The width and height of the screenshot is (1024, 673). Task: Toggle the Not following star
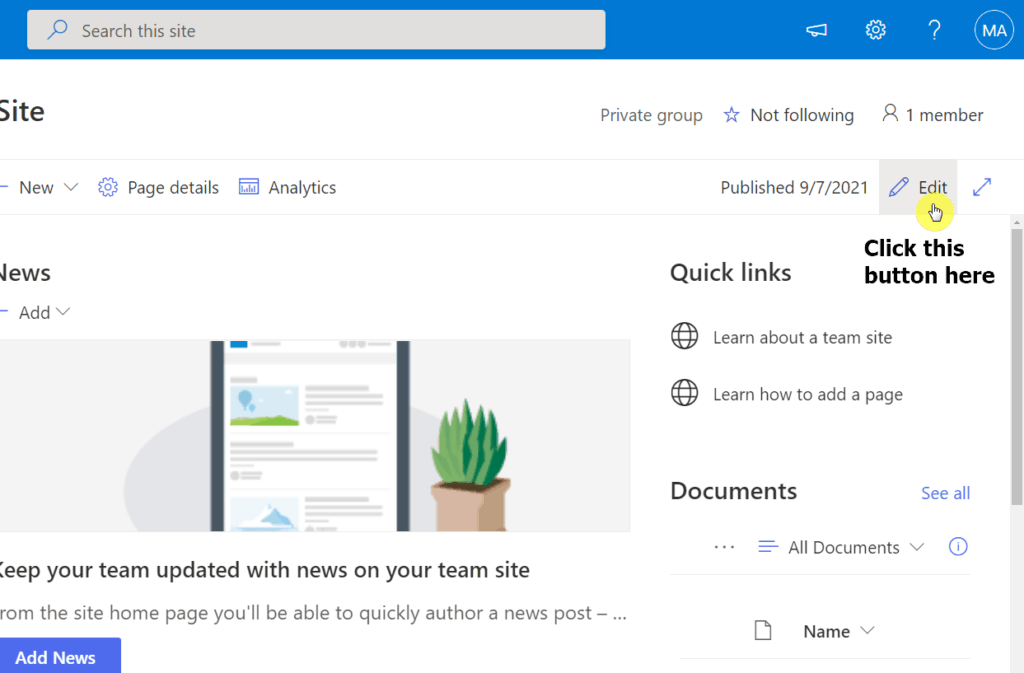click(x=731, y=116)
